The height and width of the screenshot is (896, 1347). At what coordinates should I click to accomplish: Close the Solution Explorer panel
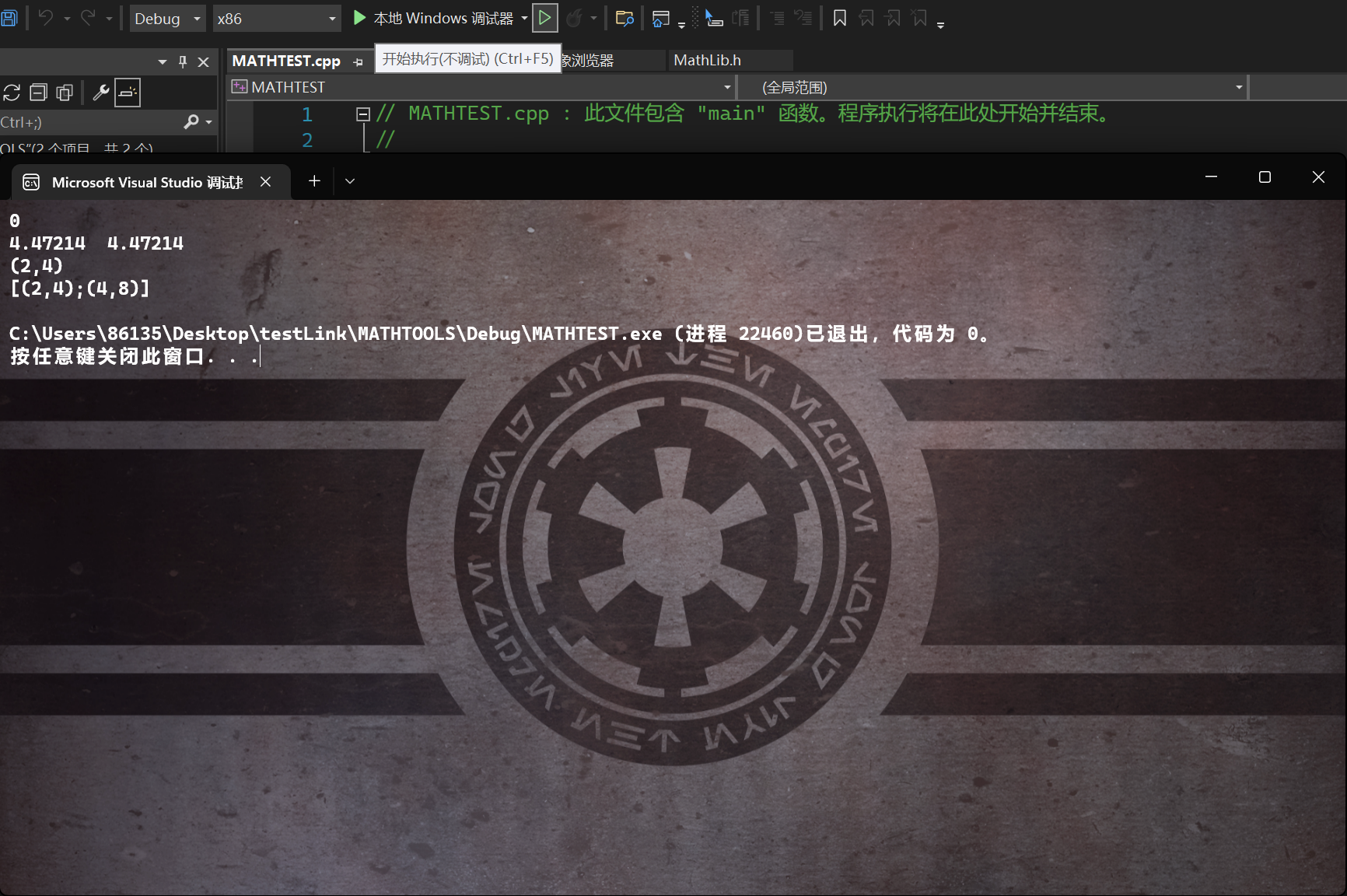point(204,61)
